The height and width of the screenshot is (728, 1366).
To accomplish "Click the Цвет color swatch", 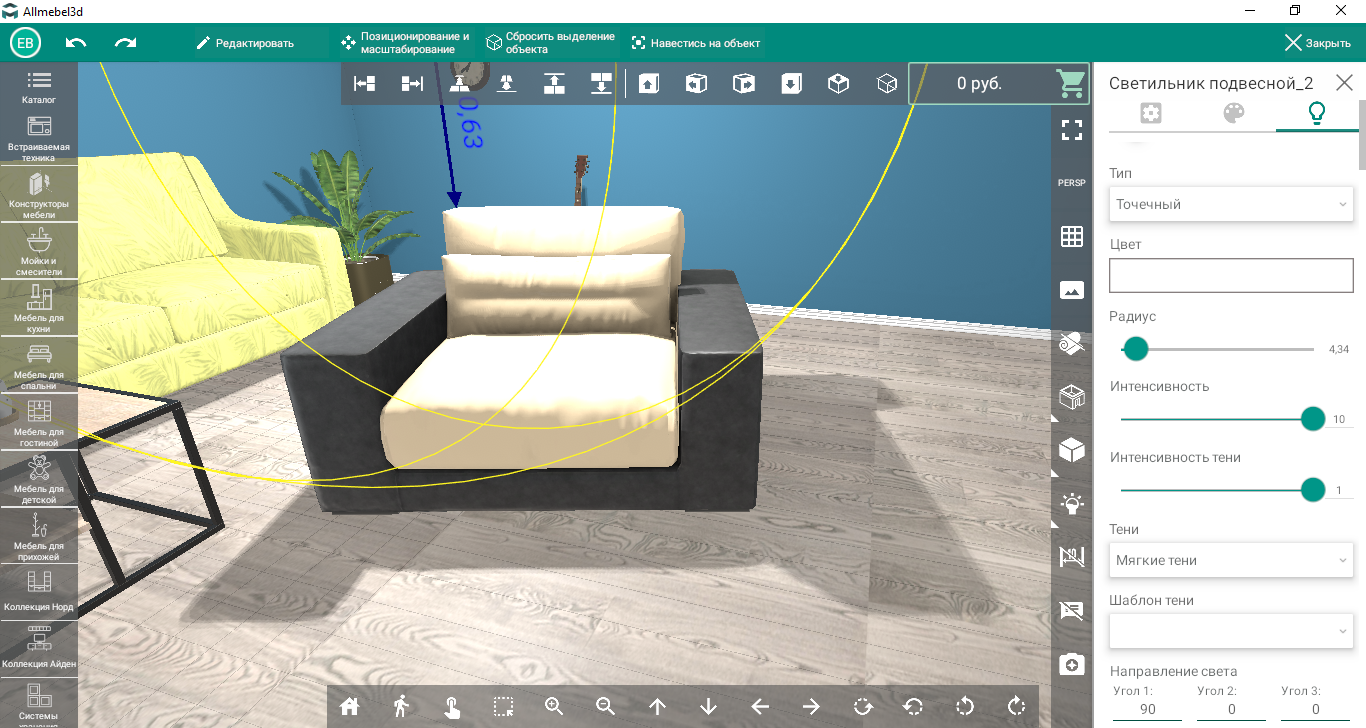I will pos(1232,275).
